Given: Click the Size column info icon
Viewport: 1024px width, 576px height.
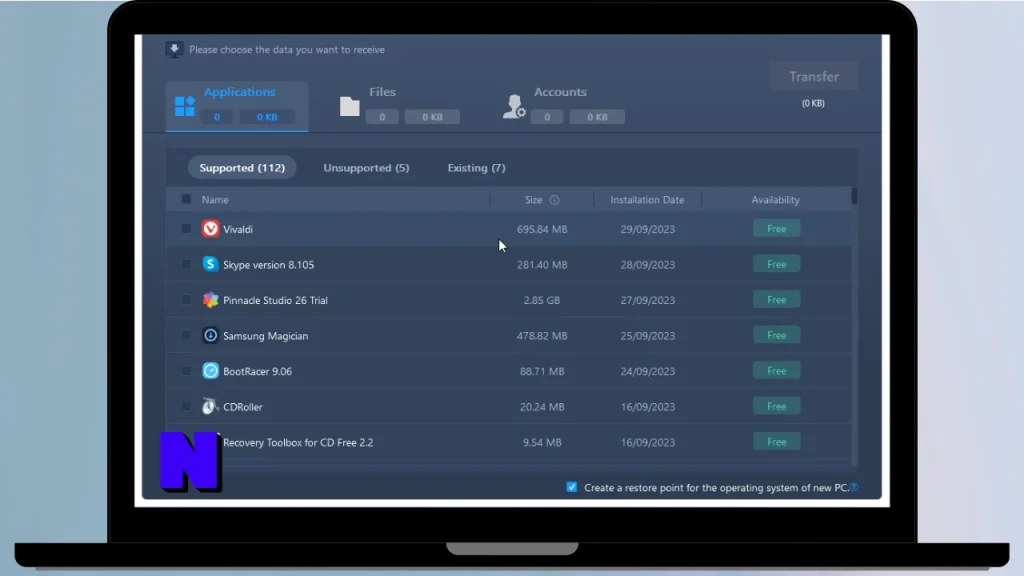Looking at the screenshot, I should 554,200.
